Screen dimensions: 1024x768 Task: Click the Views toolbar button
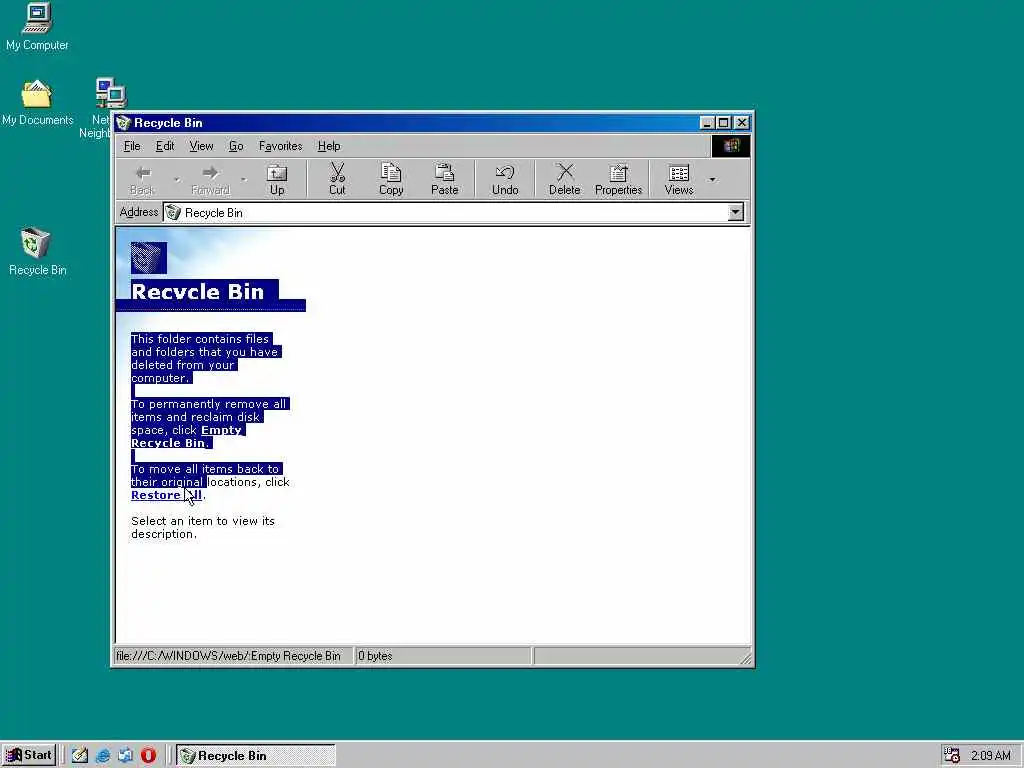679,179
